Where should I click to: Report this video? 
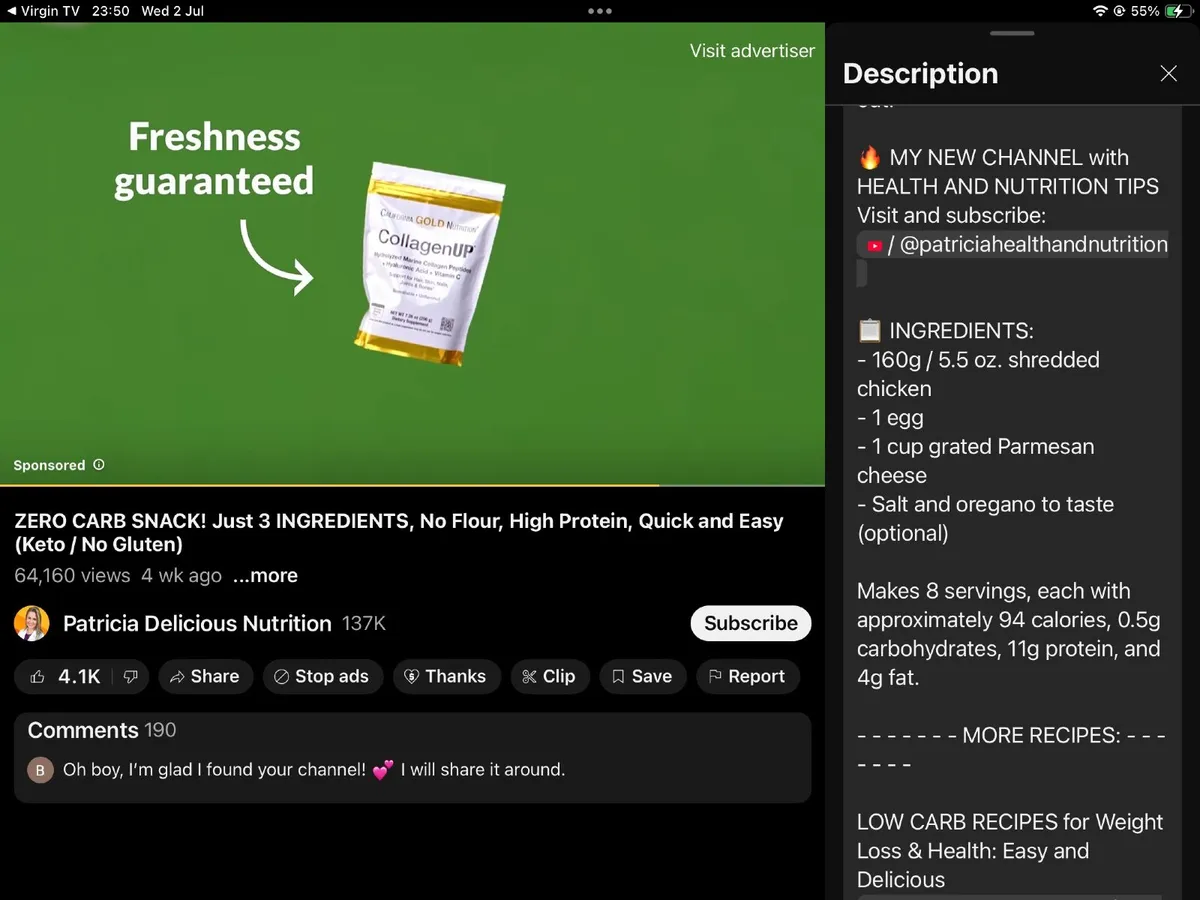click(x=746, y=677)
